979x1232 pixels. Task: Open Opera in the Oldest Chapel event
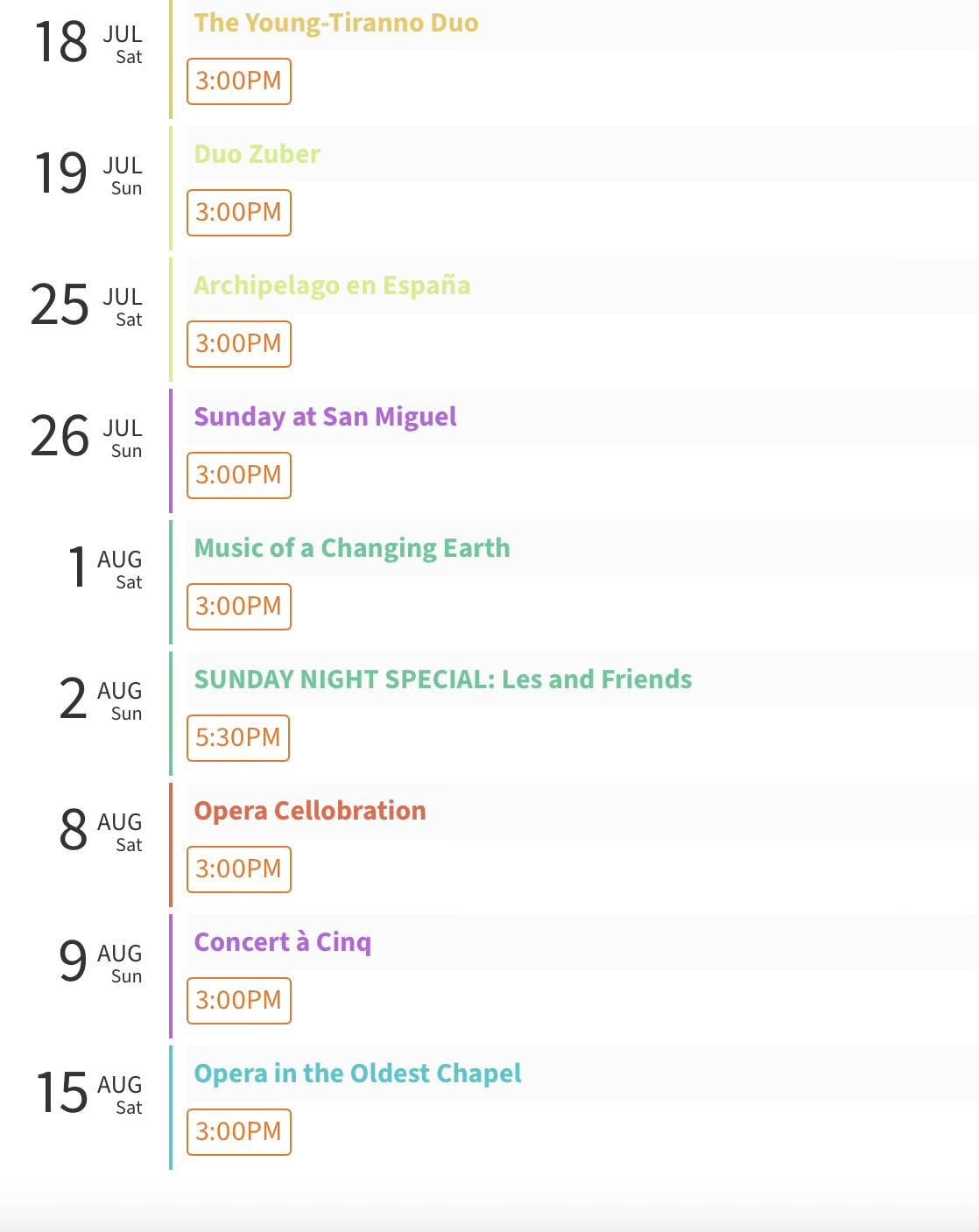pyautogui.click(x=357, y=1074)
